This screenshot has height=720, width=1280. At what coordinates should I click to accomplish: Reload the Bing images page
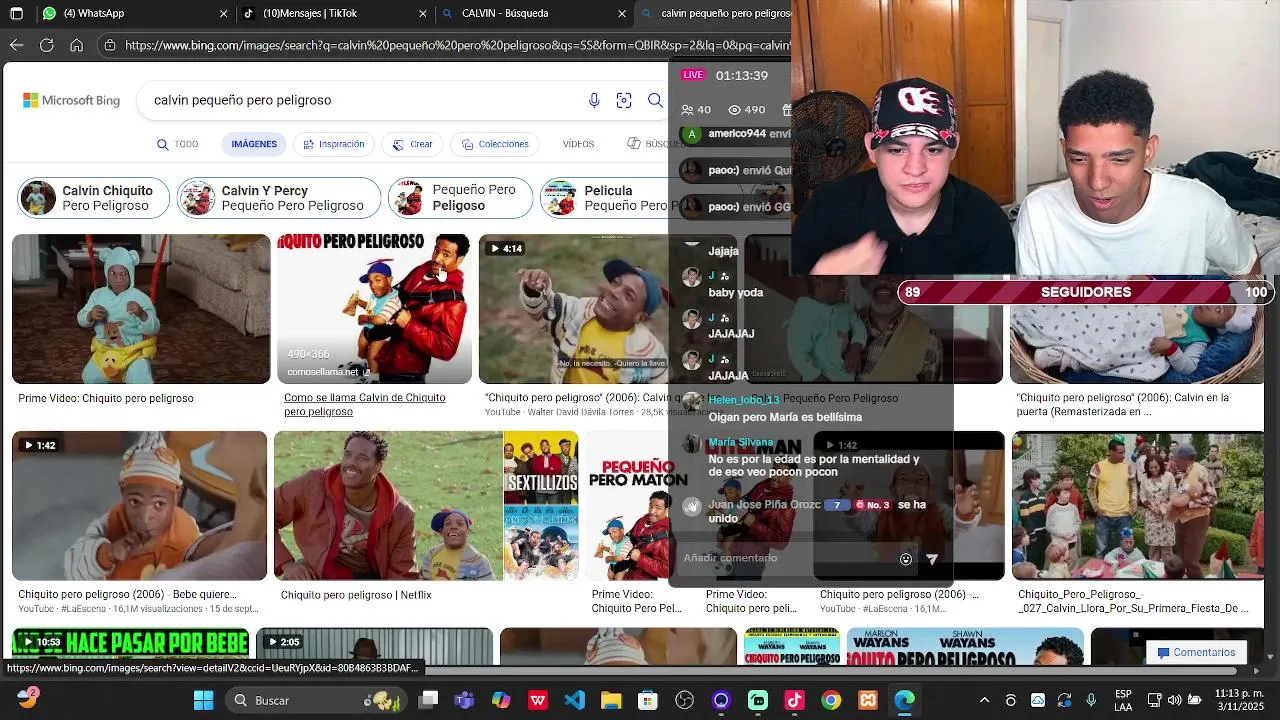click(x=46, y=45)
